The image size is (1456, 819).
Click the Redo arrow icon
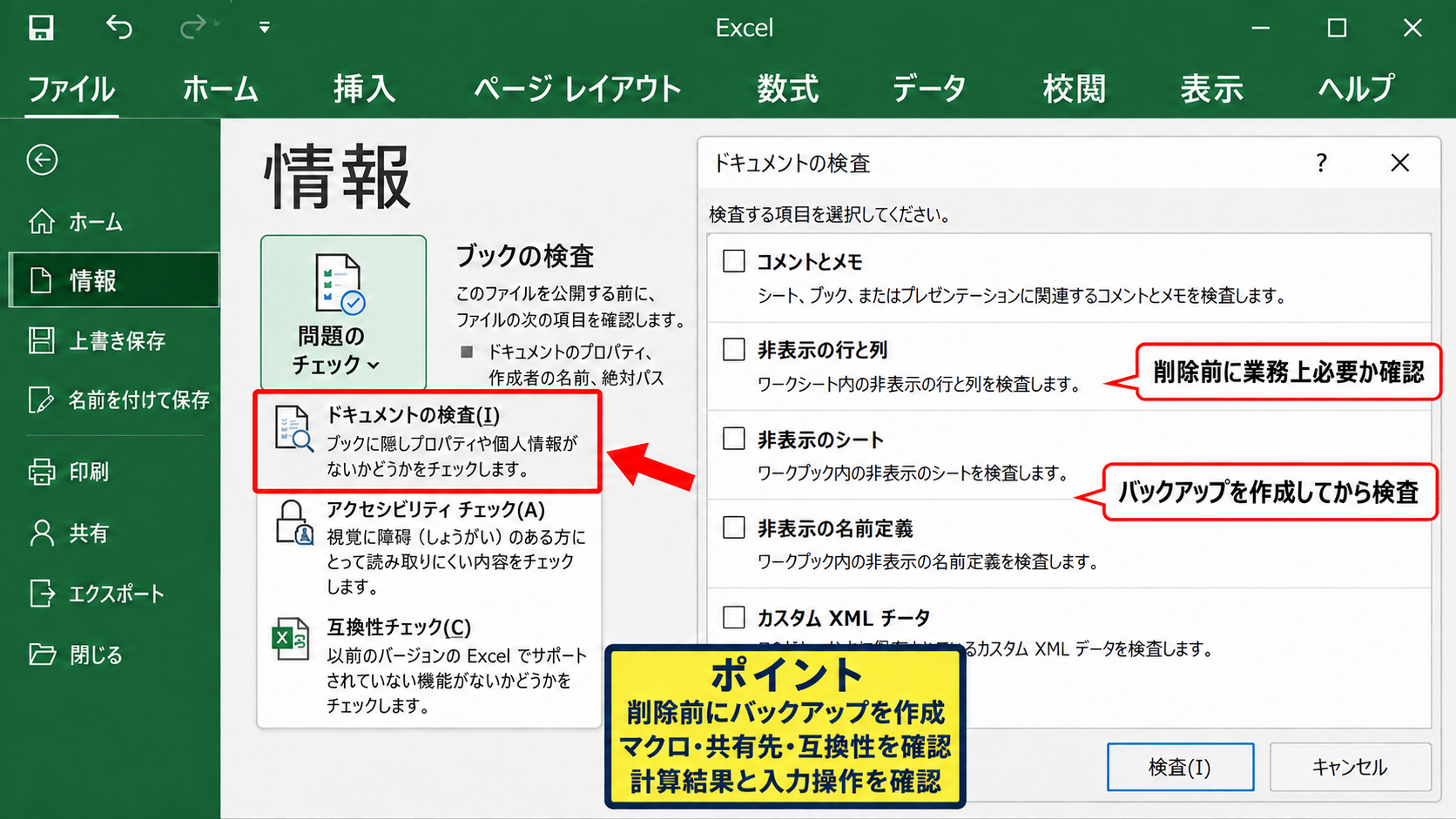point(192,28)
